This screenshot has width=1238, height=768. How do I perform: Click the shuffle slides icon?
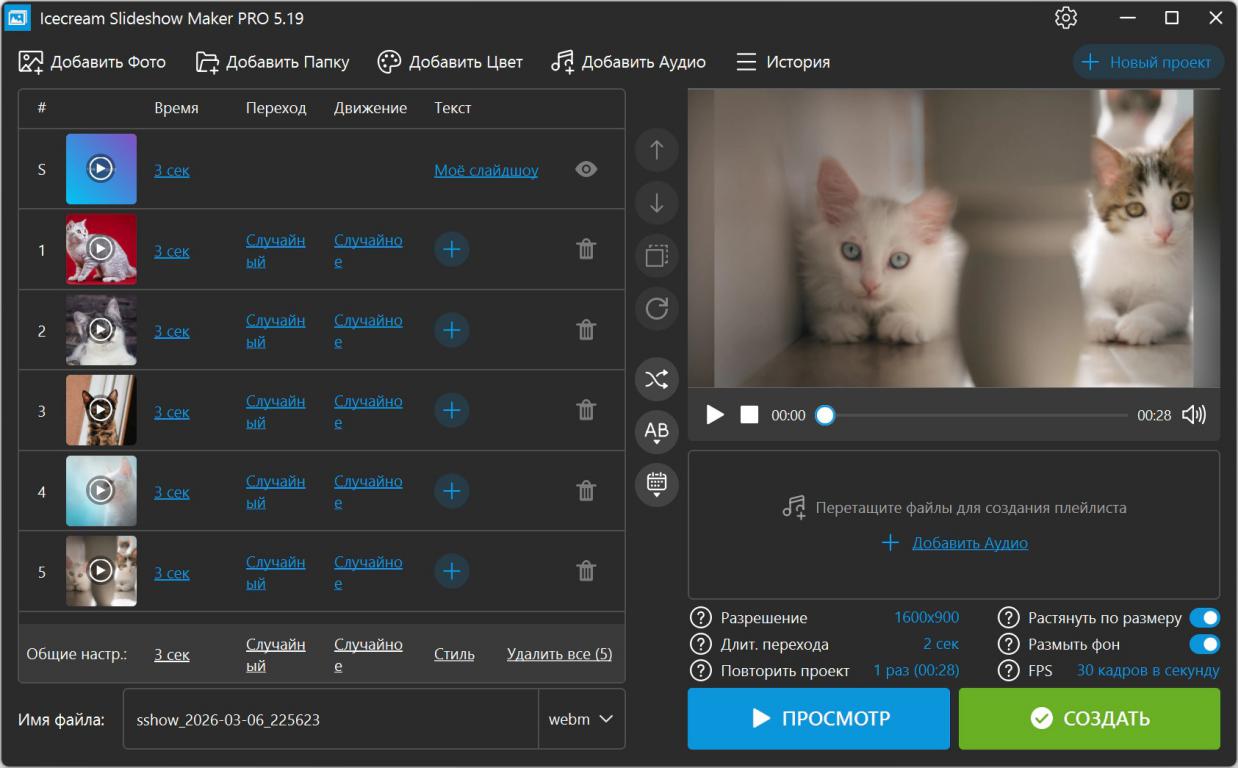(x=656, y=379)
